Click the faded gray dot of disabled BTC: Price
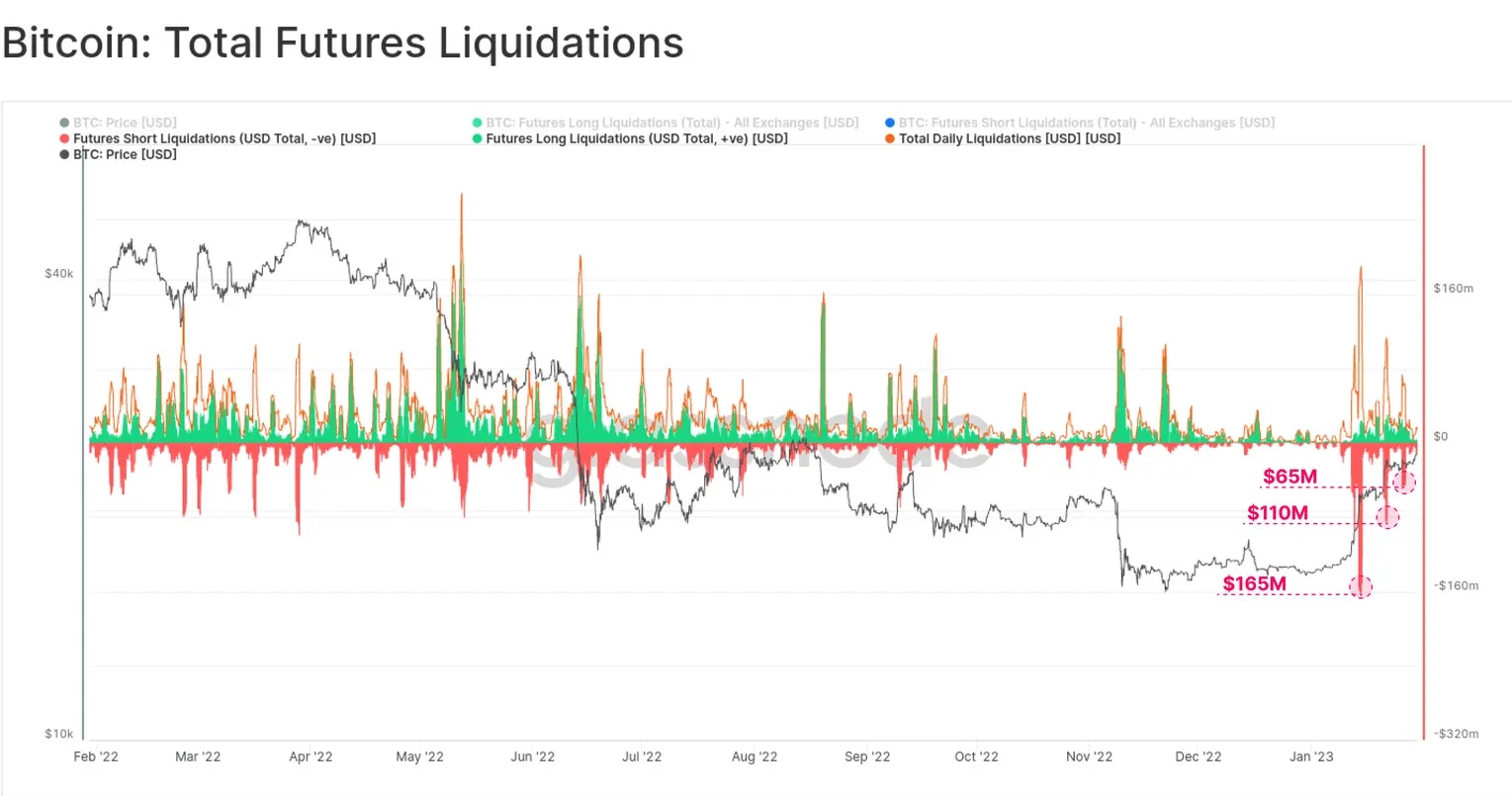Image resolution: width=1512 pixels, height=796 pixels. point(65,124)
